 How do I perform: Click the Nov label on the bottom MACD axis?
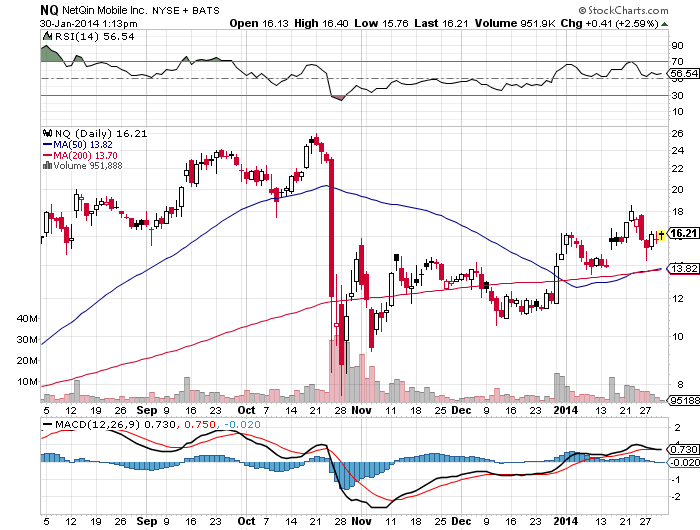362,521
